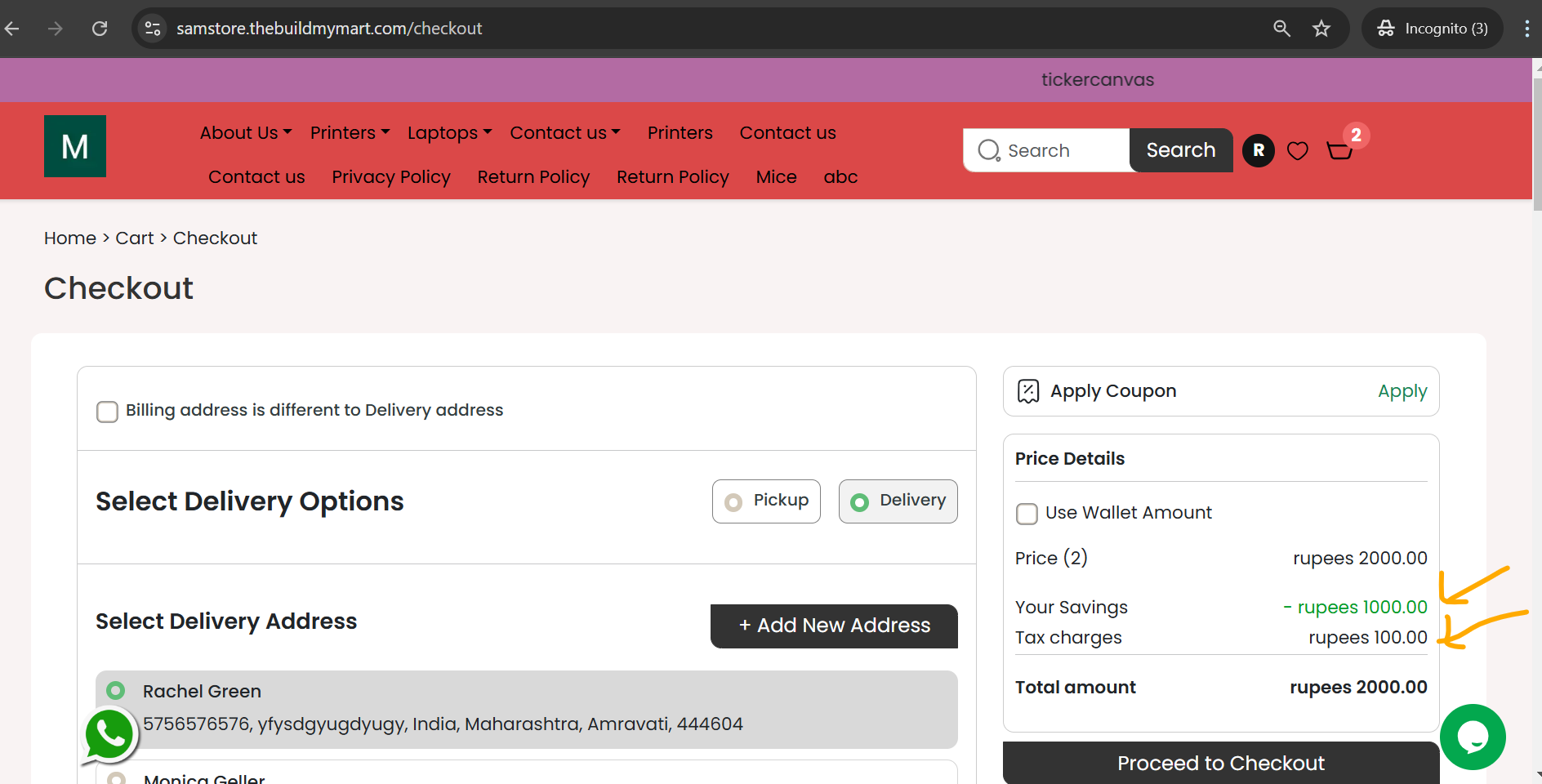Open the wishlist heart icon

[x=1298, y=150]
